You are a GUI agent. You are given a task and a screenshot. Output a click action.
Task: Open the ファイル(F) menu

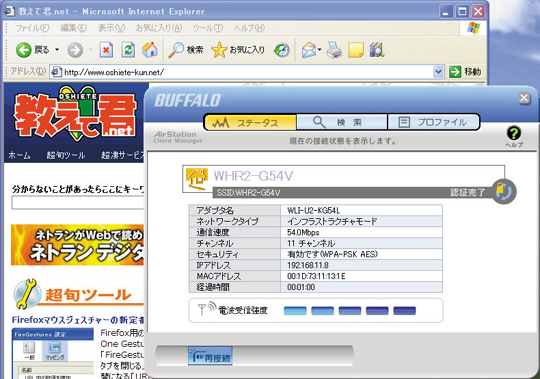coord(32,28)
